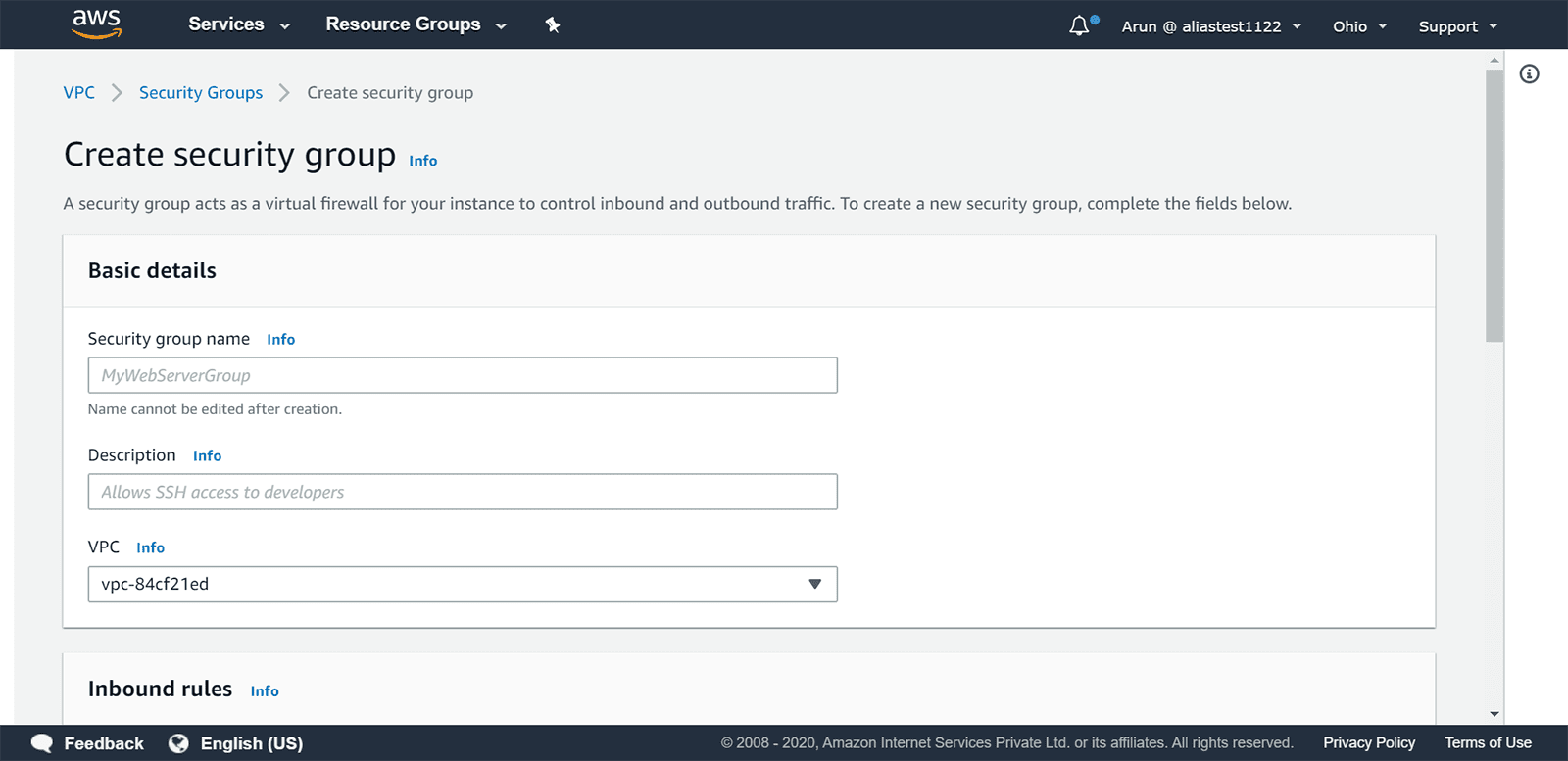Click into the Description text field
1568x761 pixels.
click(x=462, y=492)
